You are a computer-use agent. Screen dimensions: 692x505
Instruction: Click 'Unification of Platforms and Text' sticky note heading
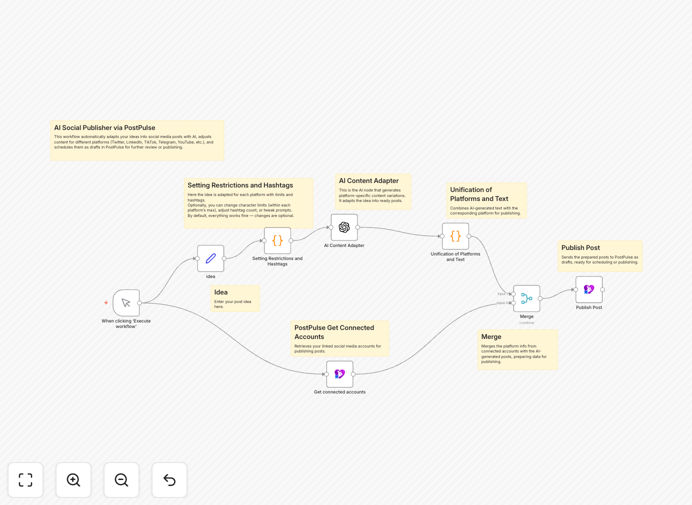(479, 194)
